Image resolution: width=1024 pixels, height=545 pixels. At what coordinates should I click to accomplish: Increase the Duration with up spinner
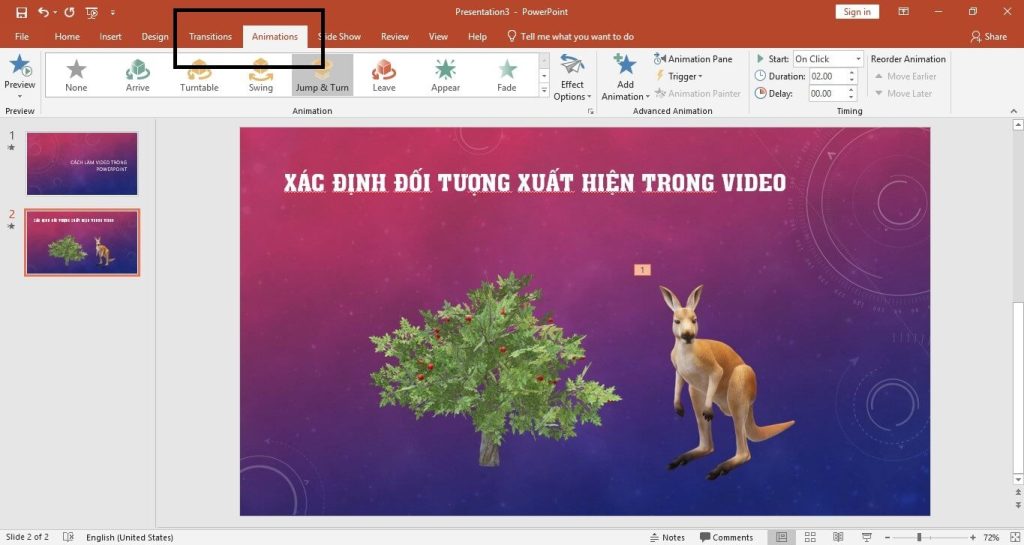852,72
